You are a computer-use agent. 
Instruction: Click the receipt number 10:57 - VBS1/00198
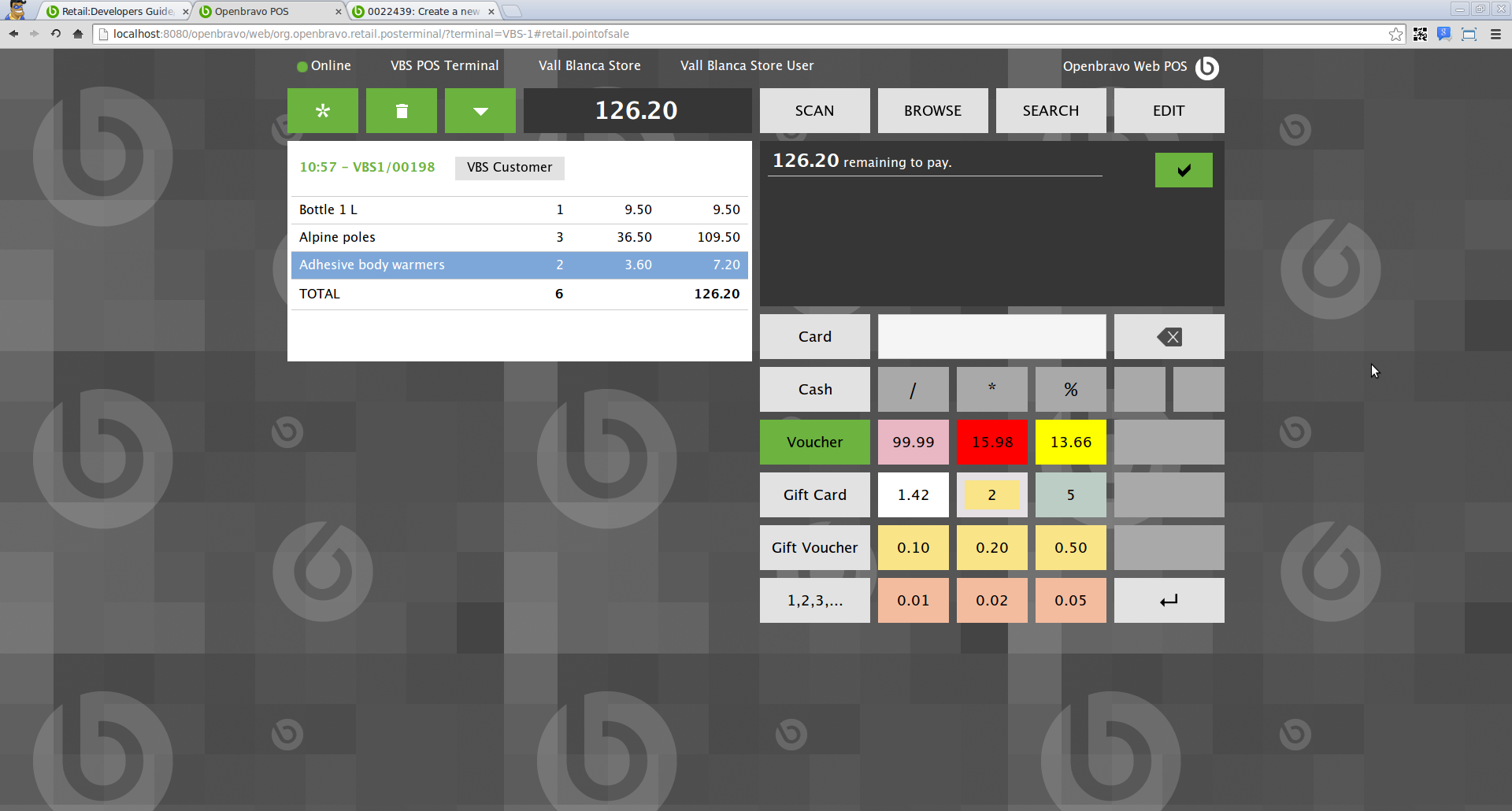coord(367,168)
